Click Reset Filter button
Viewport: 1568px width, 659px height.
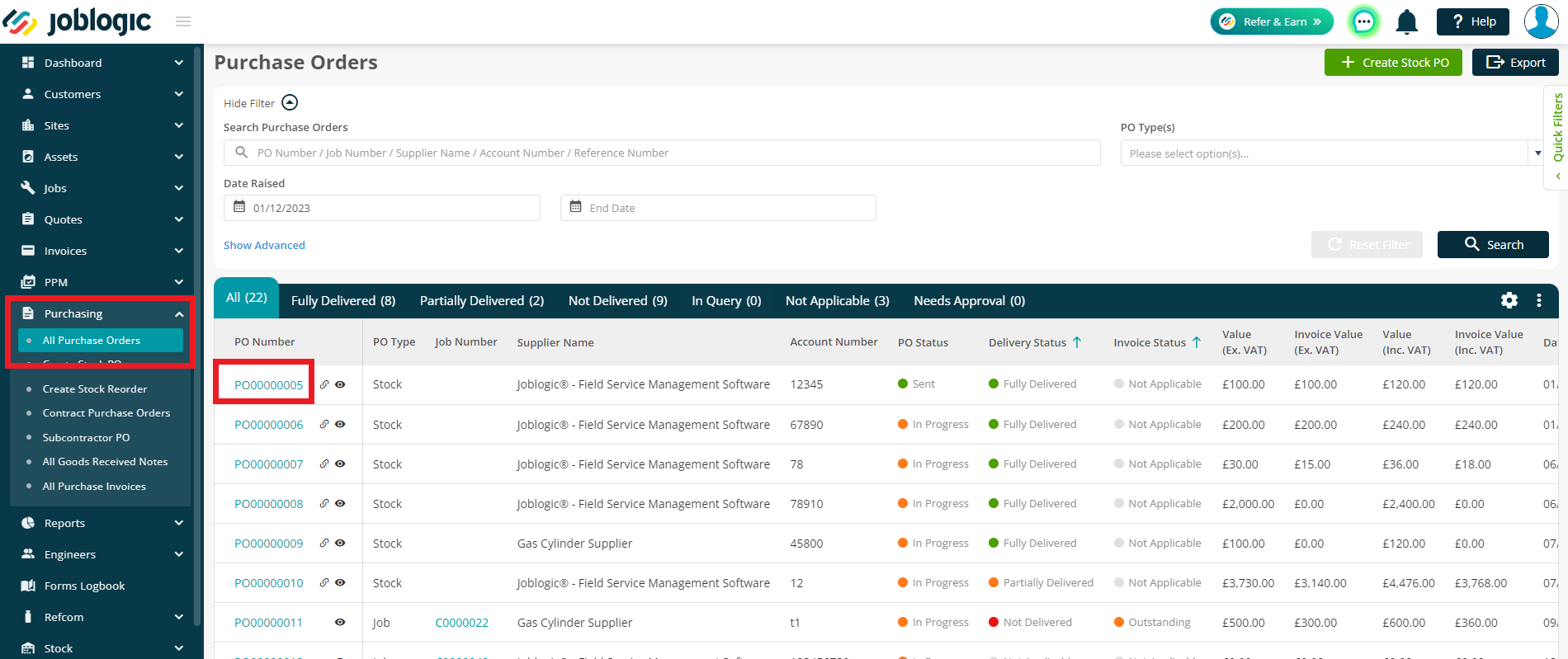[1367, 245]
